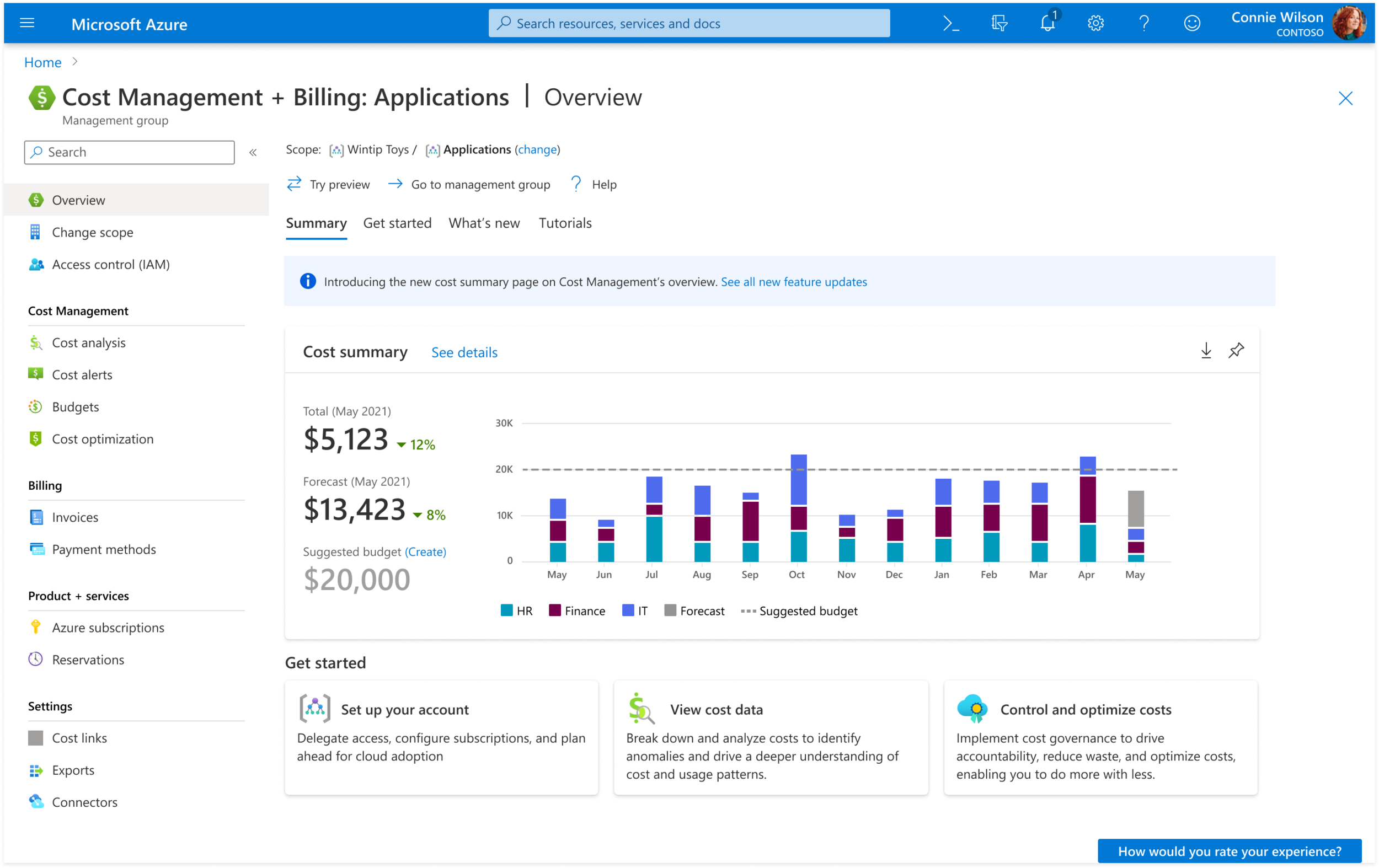Click the See details link

click(464, 352)
